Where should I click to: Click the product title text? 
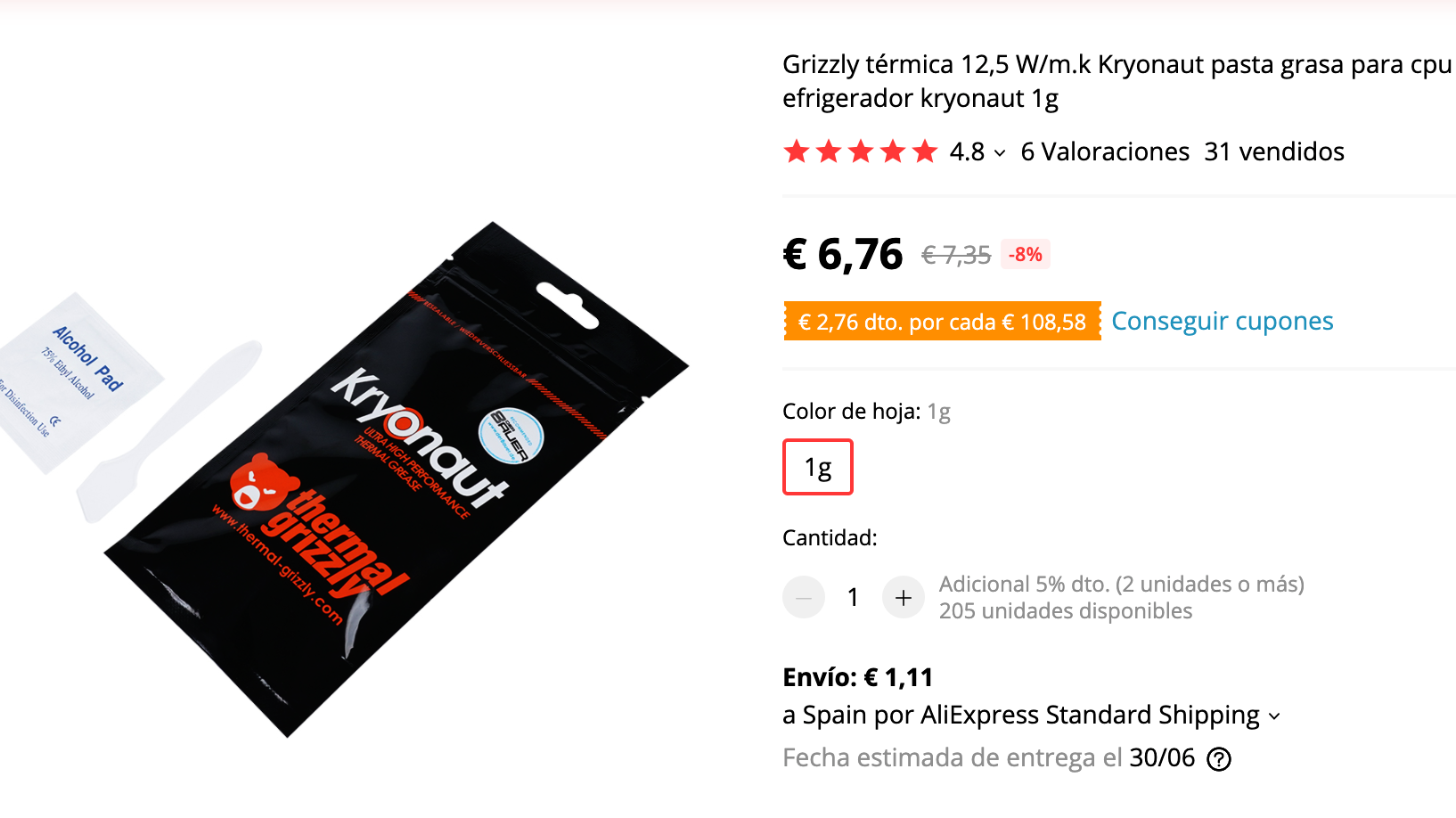(x=1117, y=81)
